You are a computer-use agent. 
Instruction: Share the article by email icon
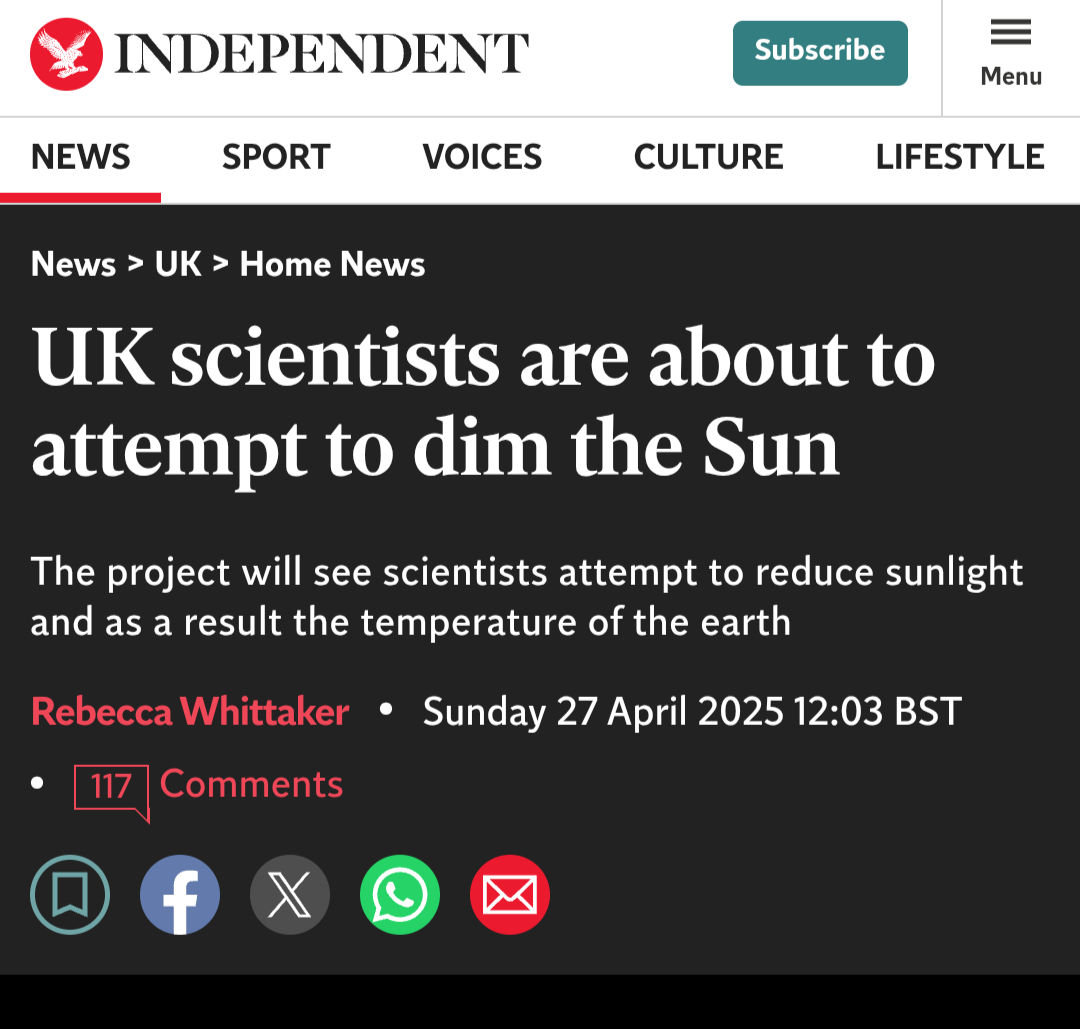click(x=510, y=895)
